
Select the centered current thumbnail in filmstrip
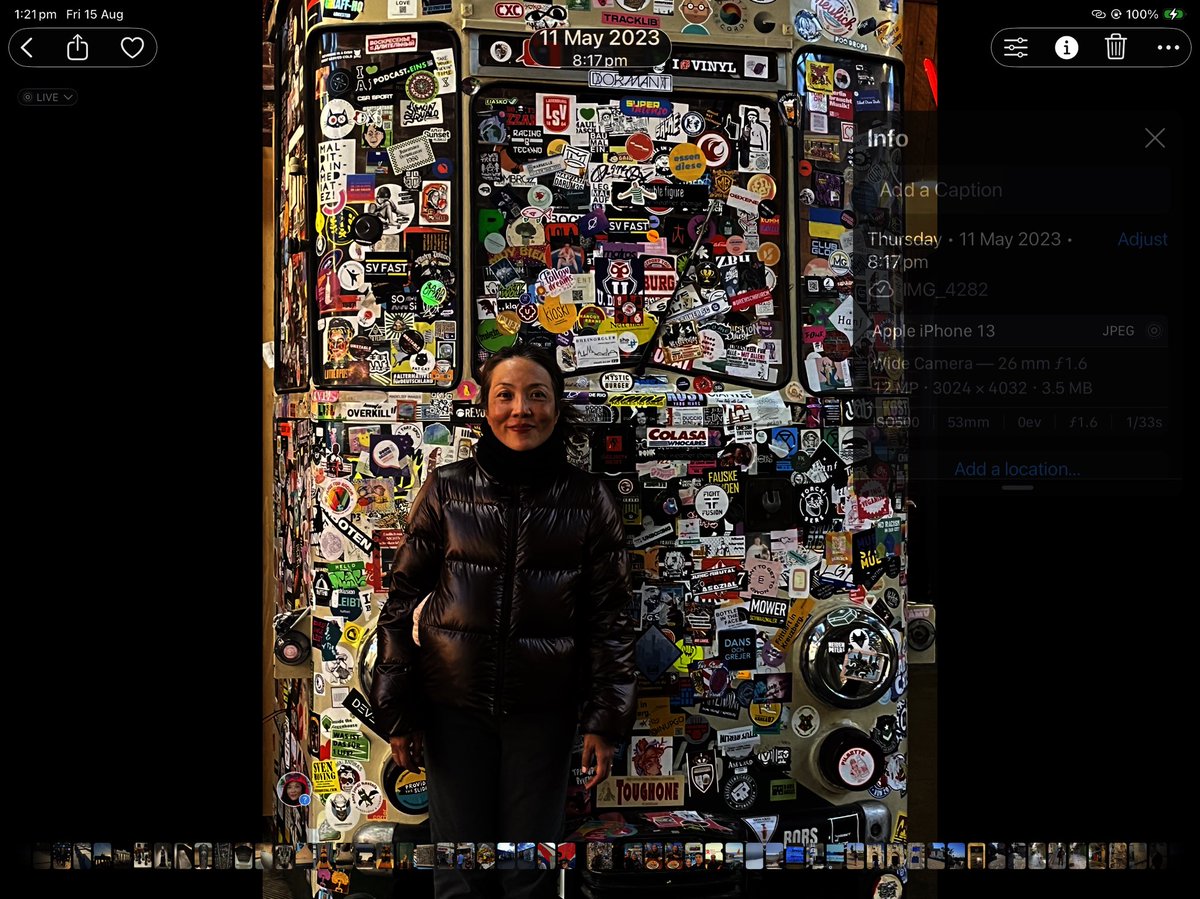(x=599, y=855)
